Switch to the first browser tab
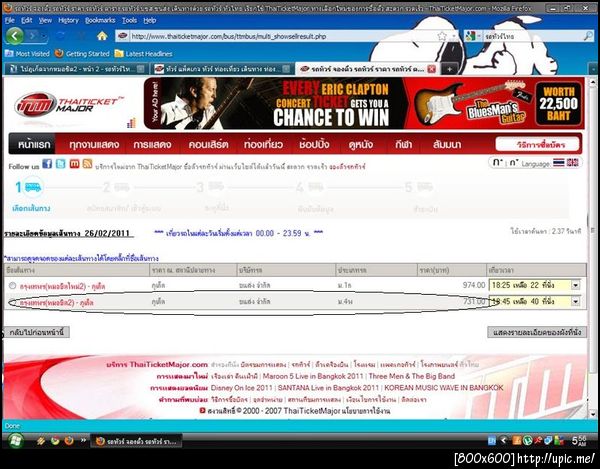Image resolution: width=600 pixels, height=469 pixels. pyautogui.click(x=77, y=69)
